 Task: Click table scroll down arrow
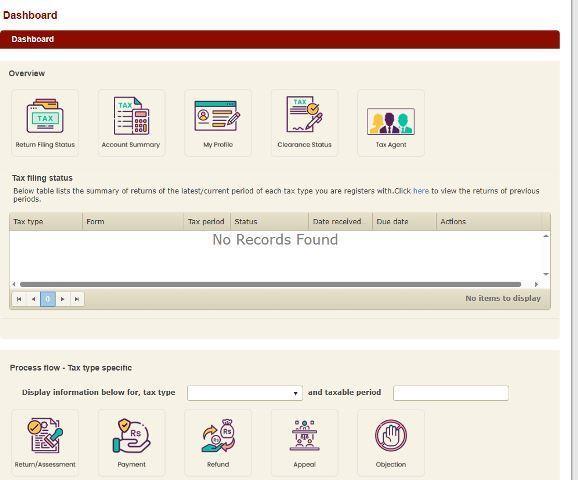(546, 274)
